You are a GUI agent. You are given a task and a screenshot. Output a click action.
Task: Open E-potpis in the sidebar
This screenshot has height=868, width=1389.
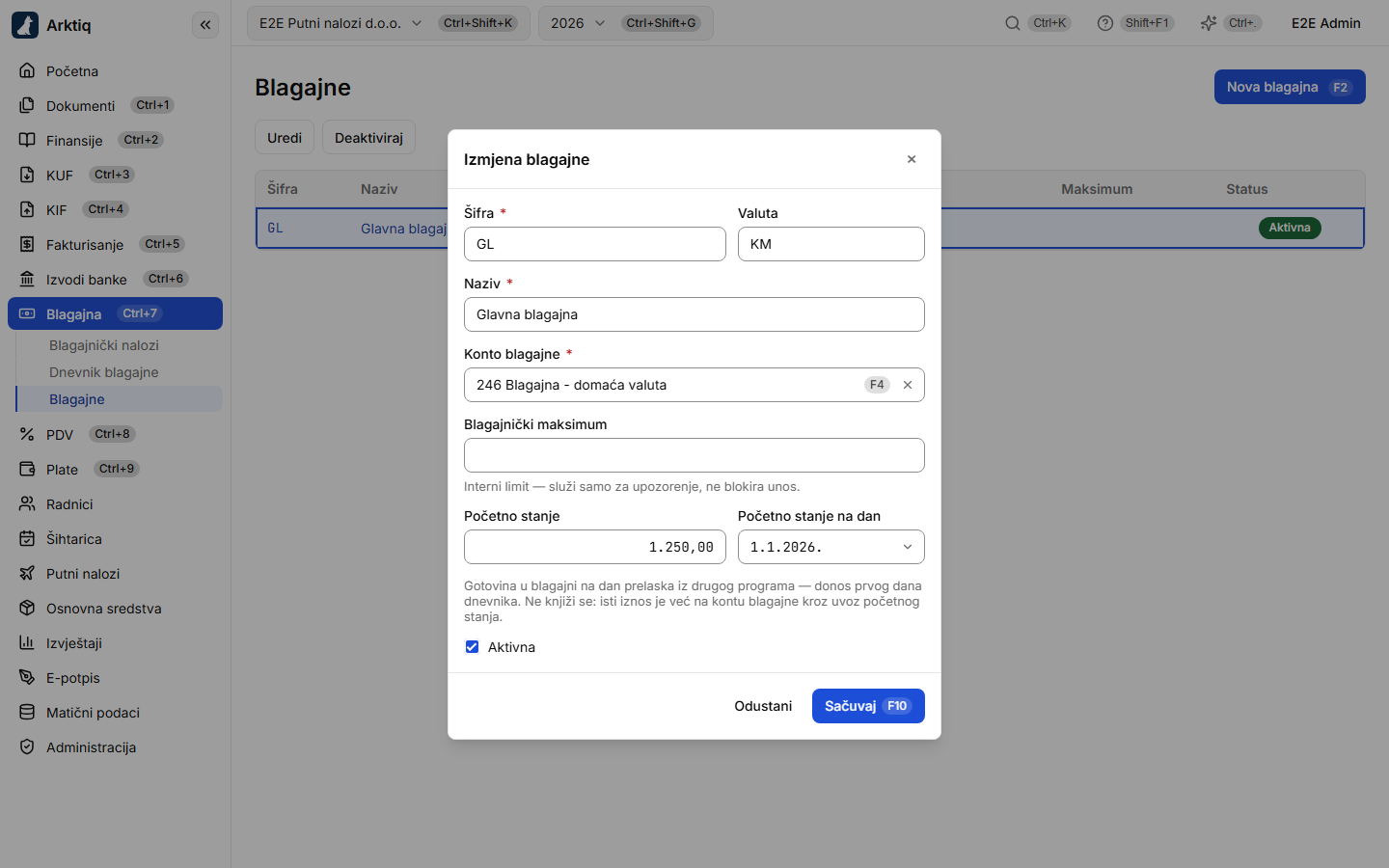pos(115,677)
